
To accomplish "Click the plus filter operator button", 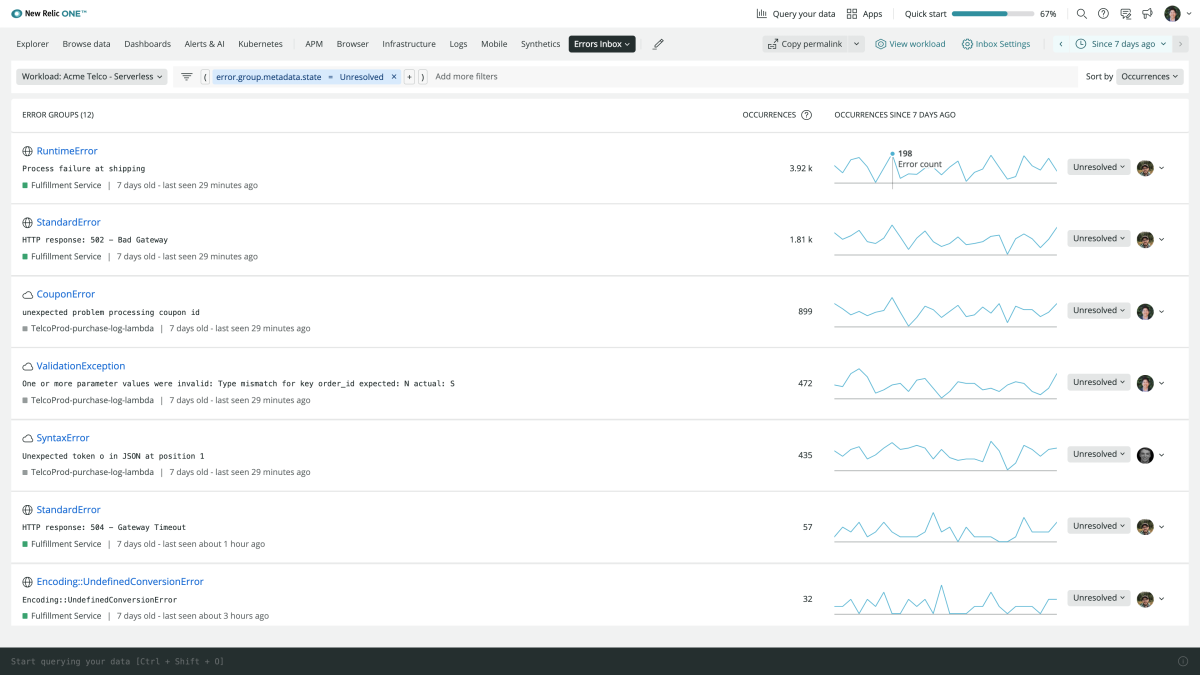I will pyautogui.click(x=409, y=76).
